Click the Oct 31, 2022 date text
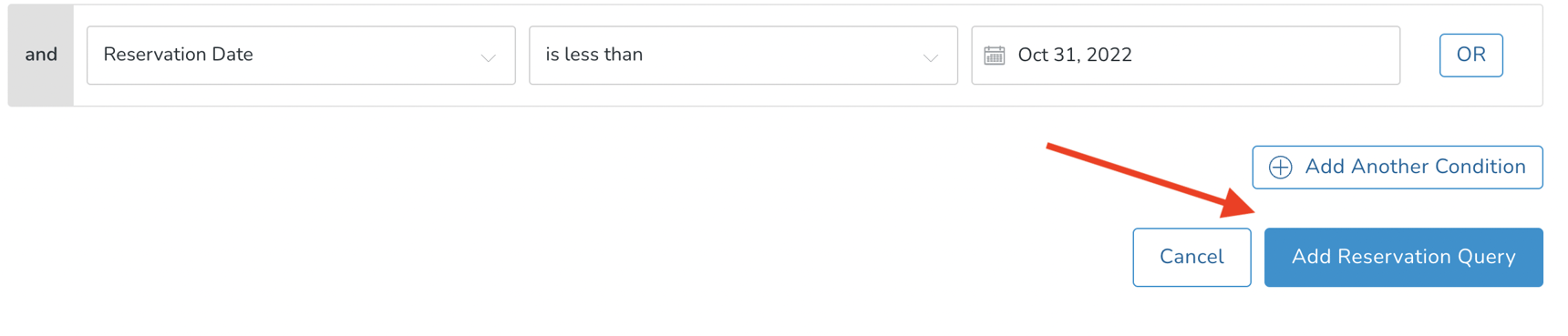The image size is (1568, 336). pyautogui.click(x=1075, y=56)
